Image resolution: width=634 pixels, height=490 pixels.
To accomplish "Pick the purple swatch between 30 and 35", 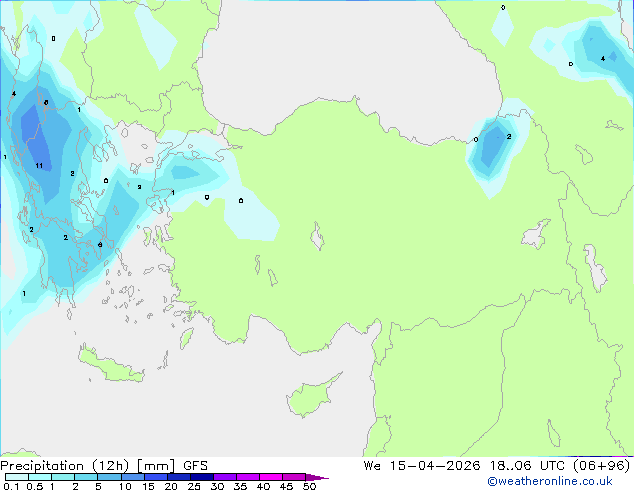I will (224, 477).
